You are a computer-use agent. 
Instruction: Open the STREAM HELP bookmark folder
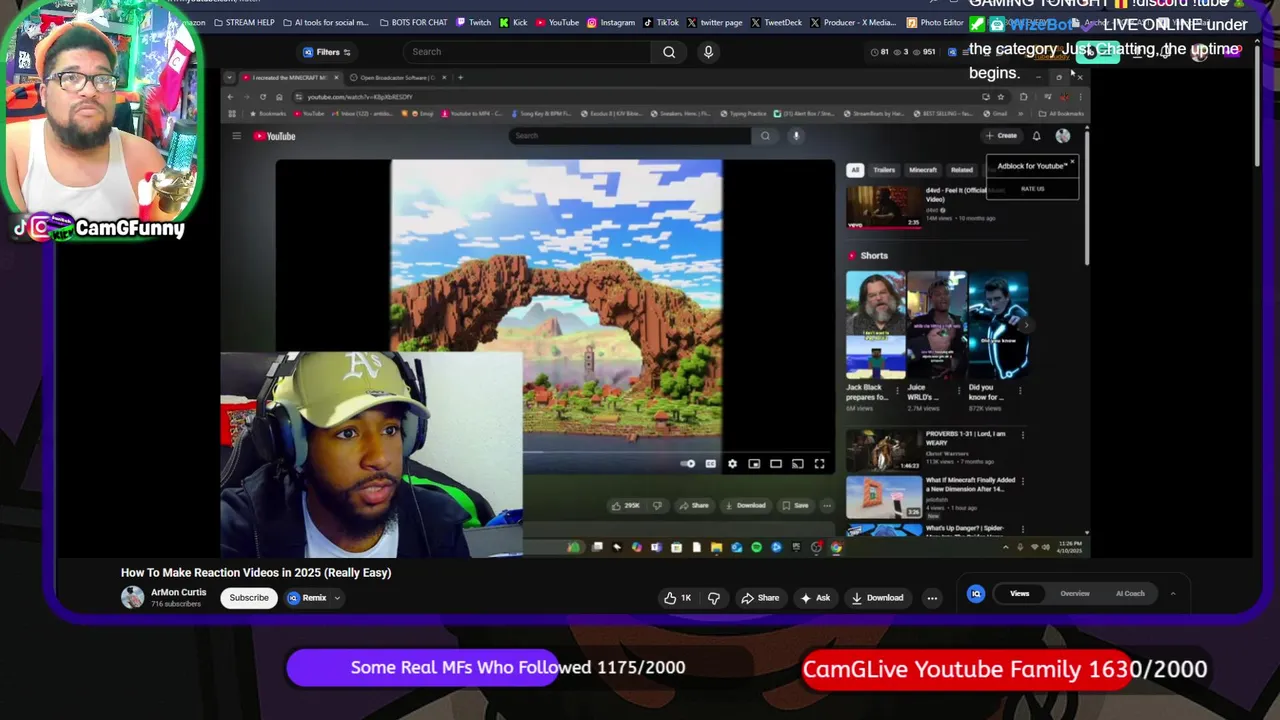pos(243,22)
